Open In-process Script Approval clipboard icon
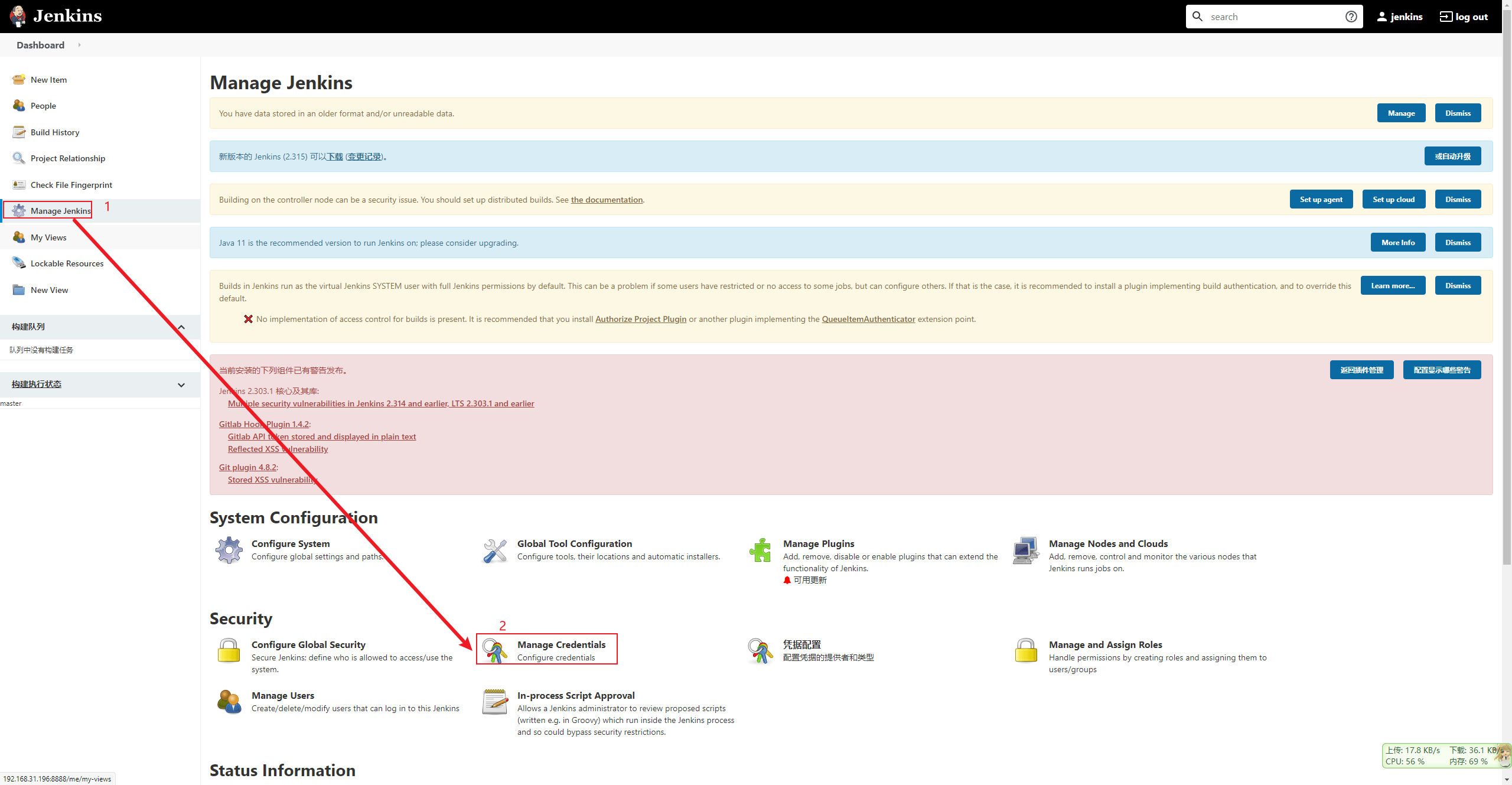 [x=495, y=702]
